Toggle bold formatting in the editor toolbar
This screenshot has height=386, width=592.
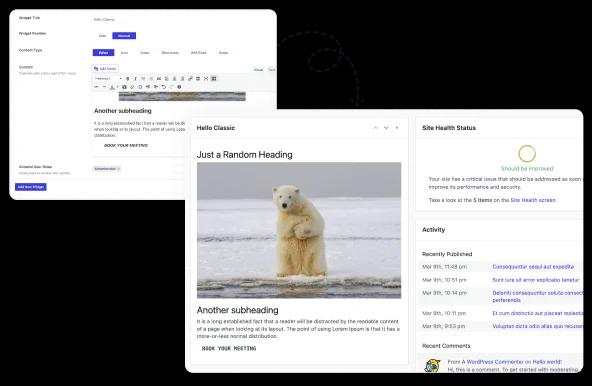click(128, 79)
